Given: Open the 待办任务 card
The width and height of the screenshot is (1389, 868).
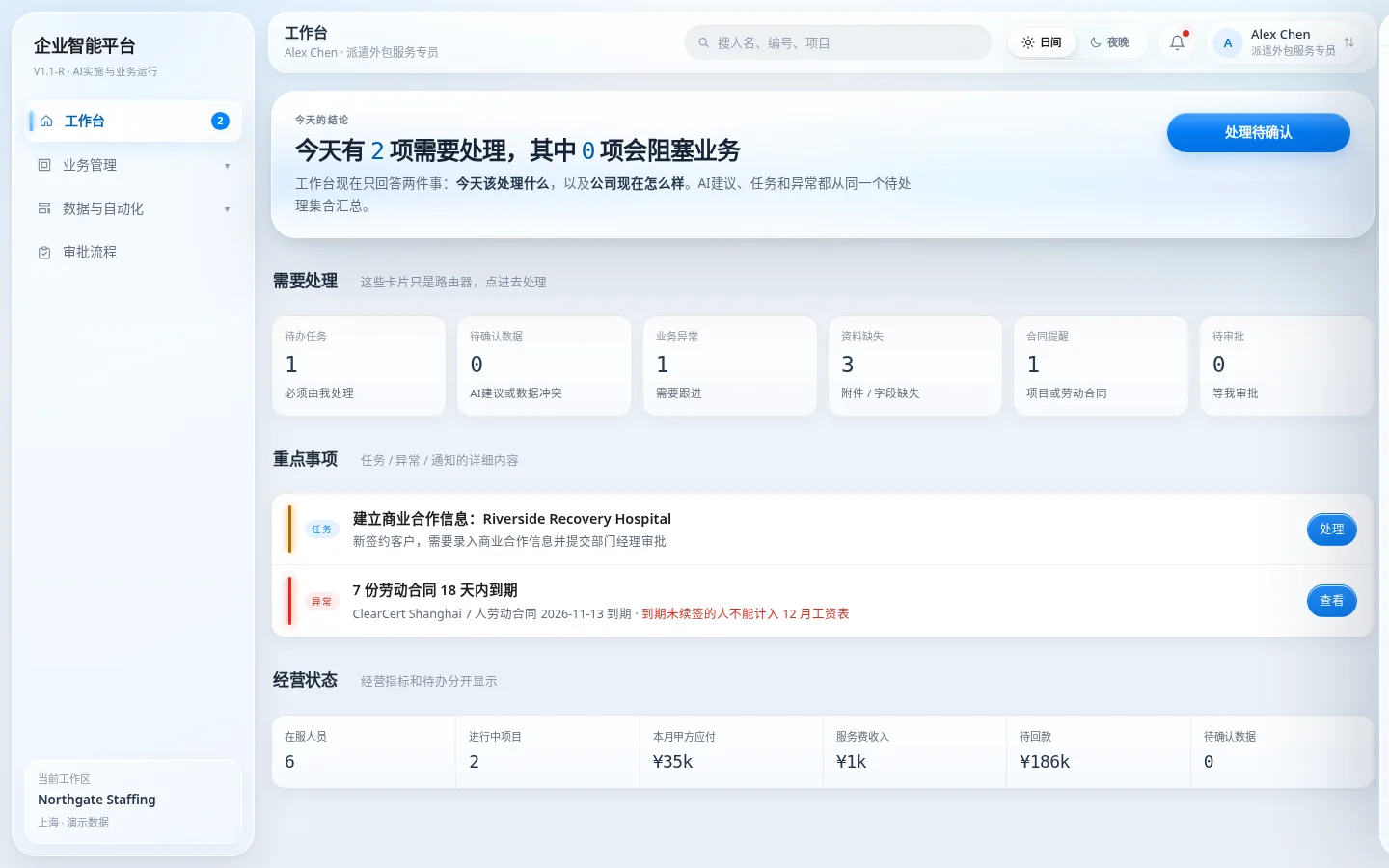Looking at the screenshot, I should click(x=359, y=366).
